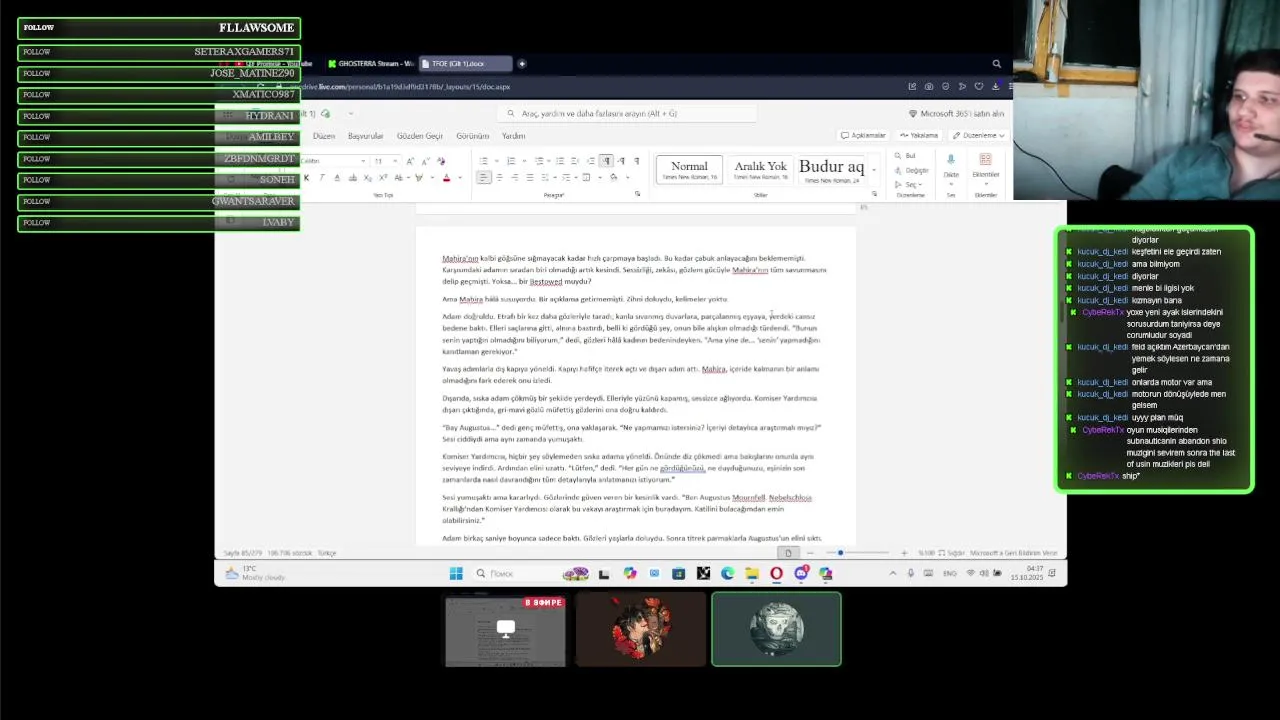1280x720 pixels.
Task: Open the Düzenleme mode dropdown
Action: pos(979,135)
